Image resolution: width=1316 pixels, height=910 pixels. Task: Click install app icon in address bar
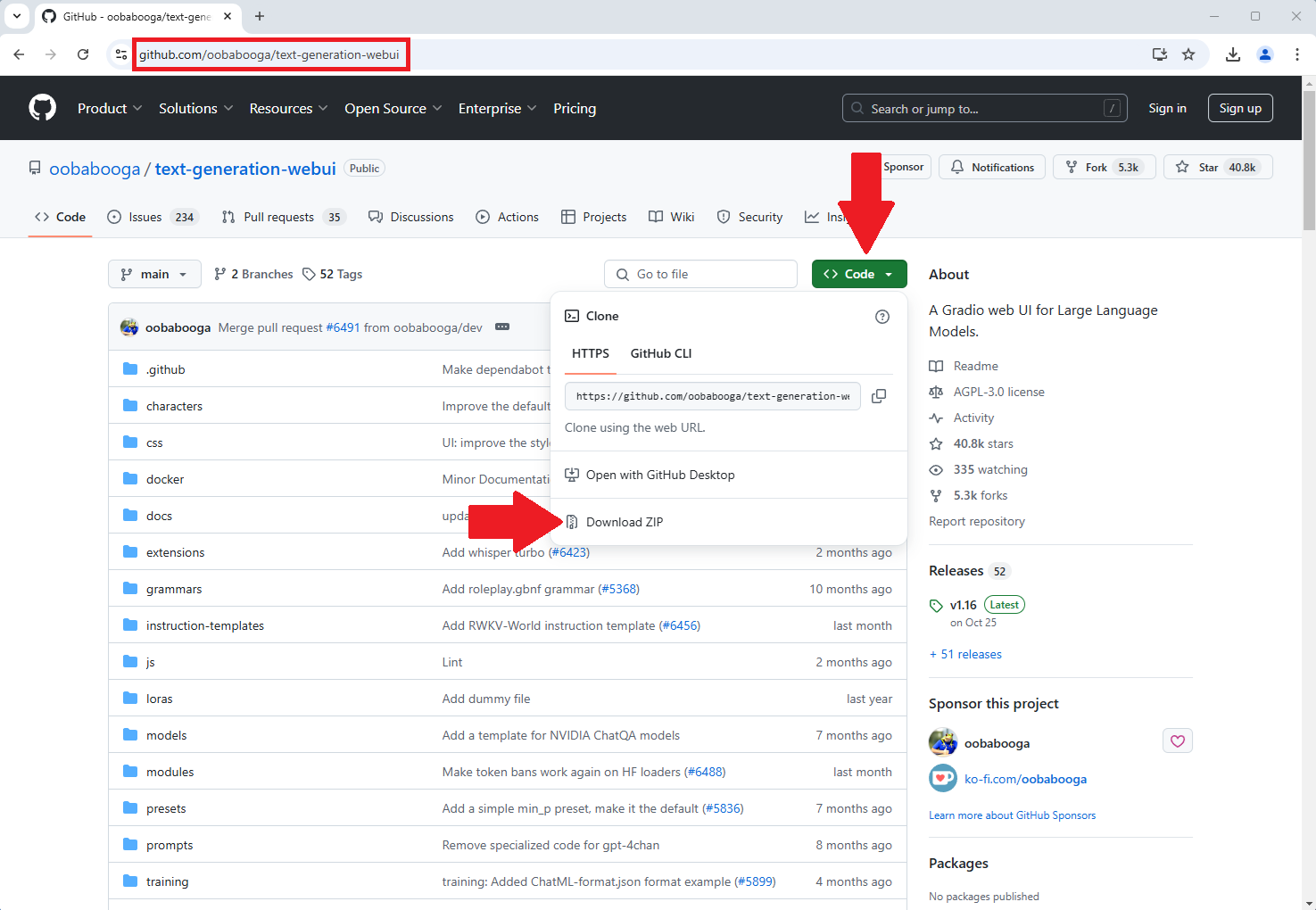(1160, 54)
